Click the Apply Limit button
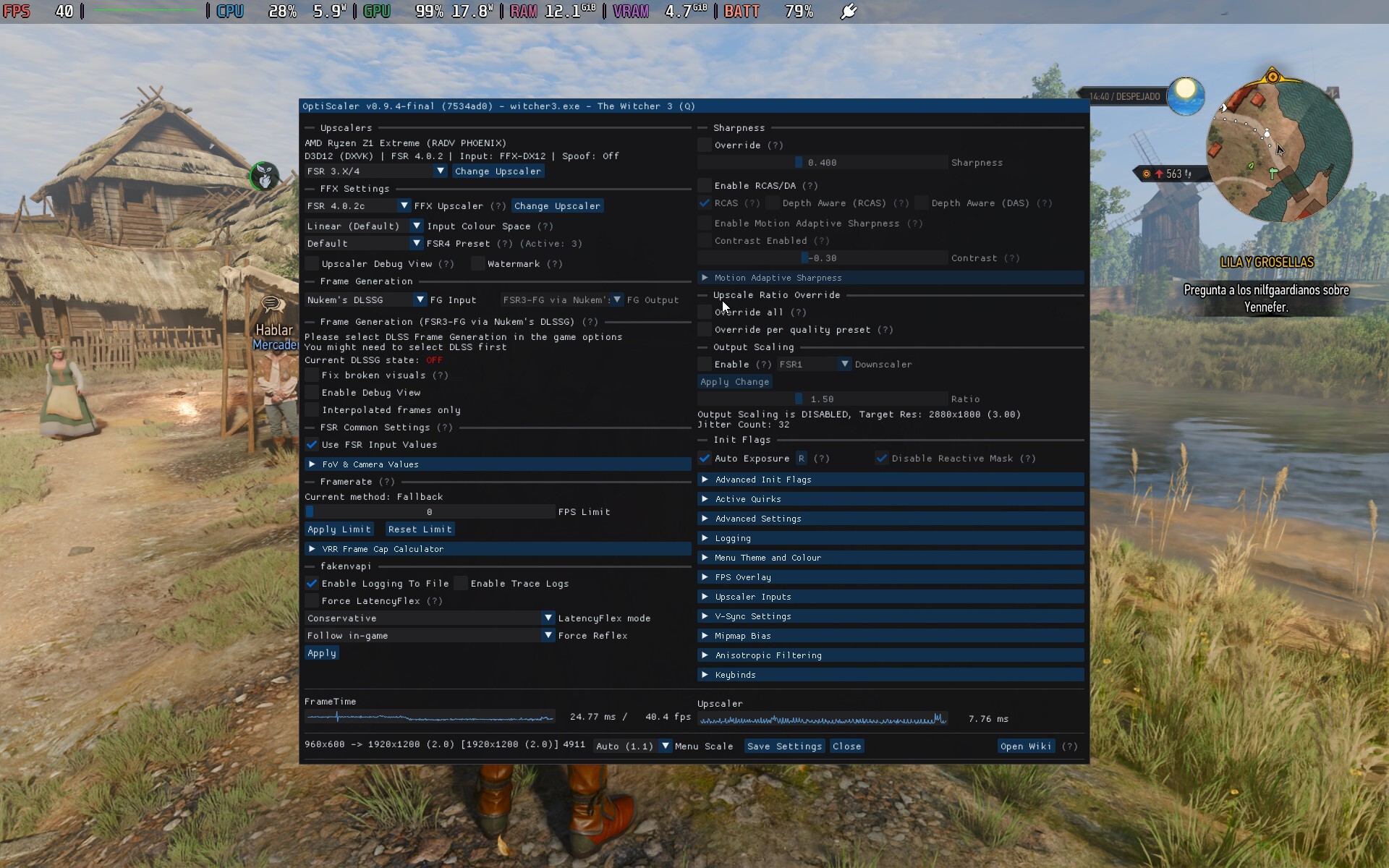 tap(339, 529)
